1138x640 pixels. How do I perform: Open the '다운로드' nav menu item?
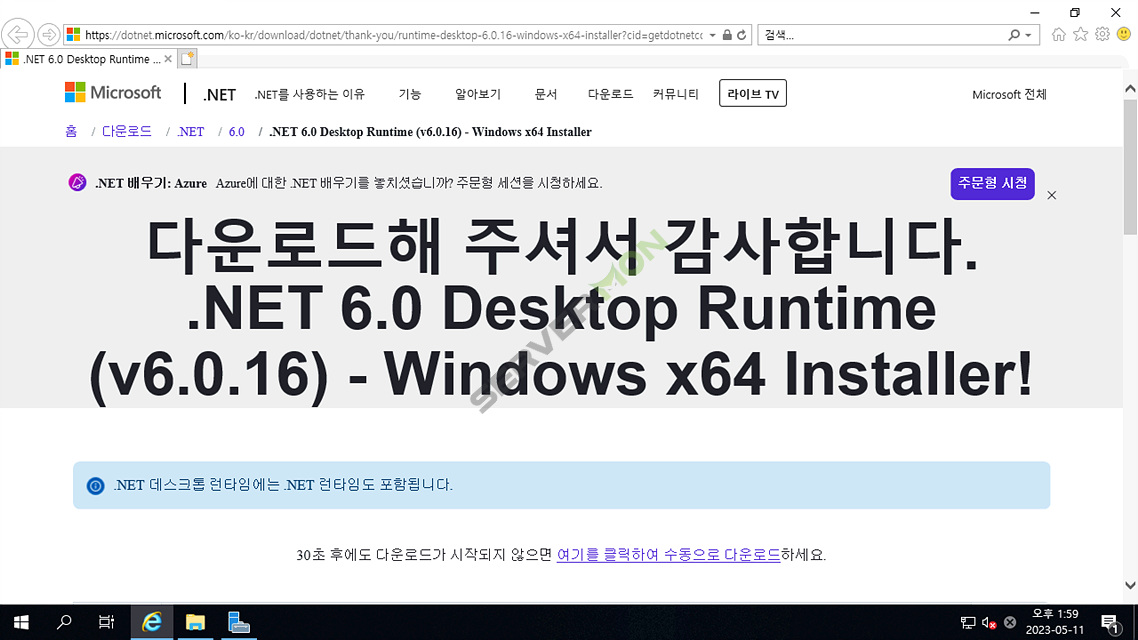coord(610,94)
